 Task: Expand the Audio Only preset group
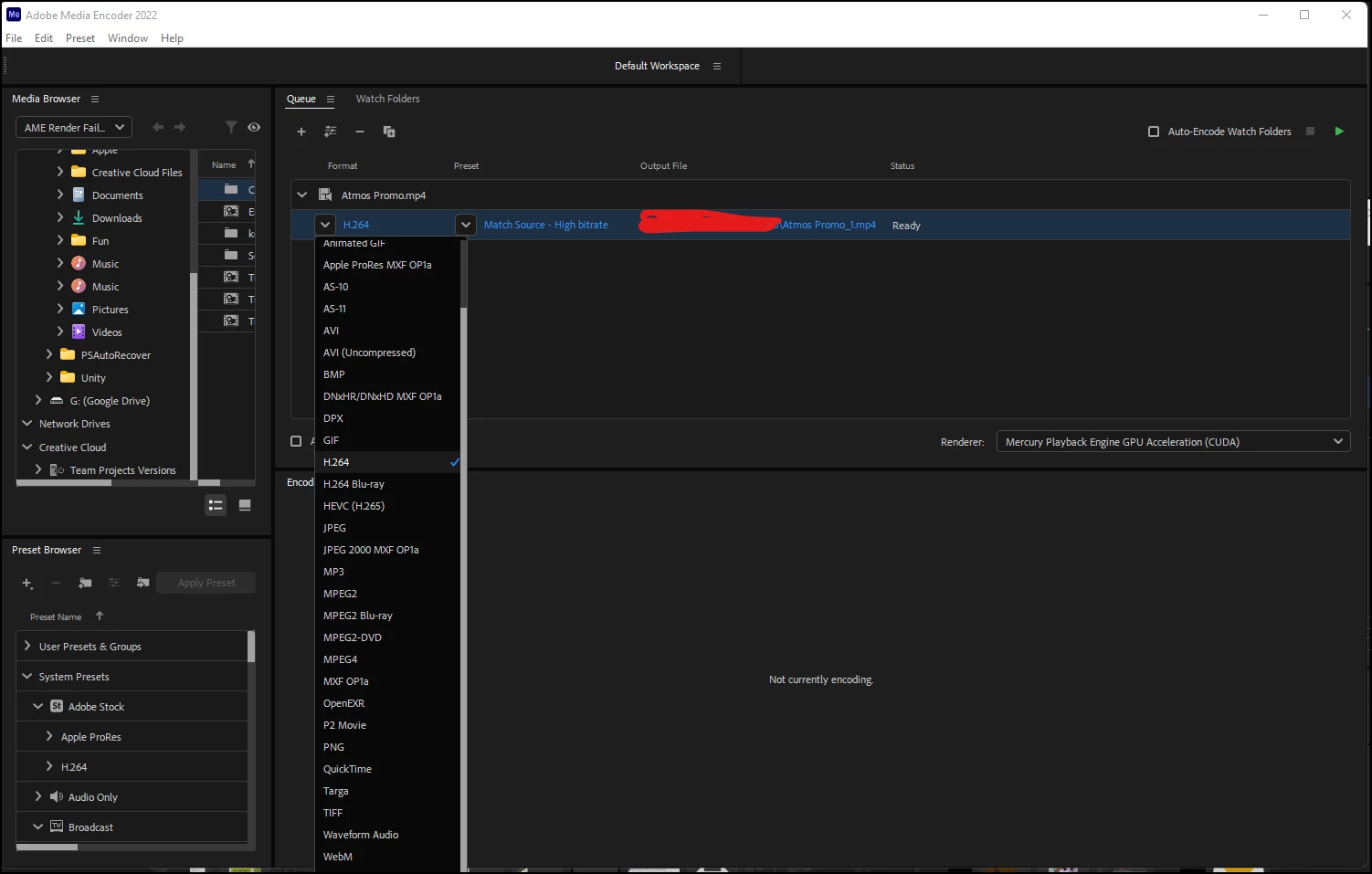pyautogui.click(x=38, y=796)
